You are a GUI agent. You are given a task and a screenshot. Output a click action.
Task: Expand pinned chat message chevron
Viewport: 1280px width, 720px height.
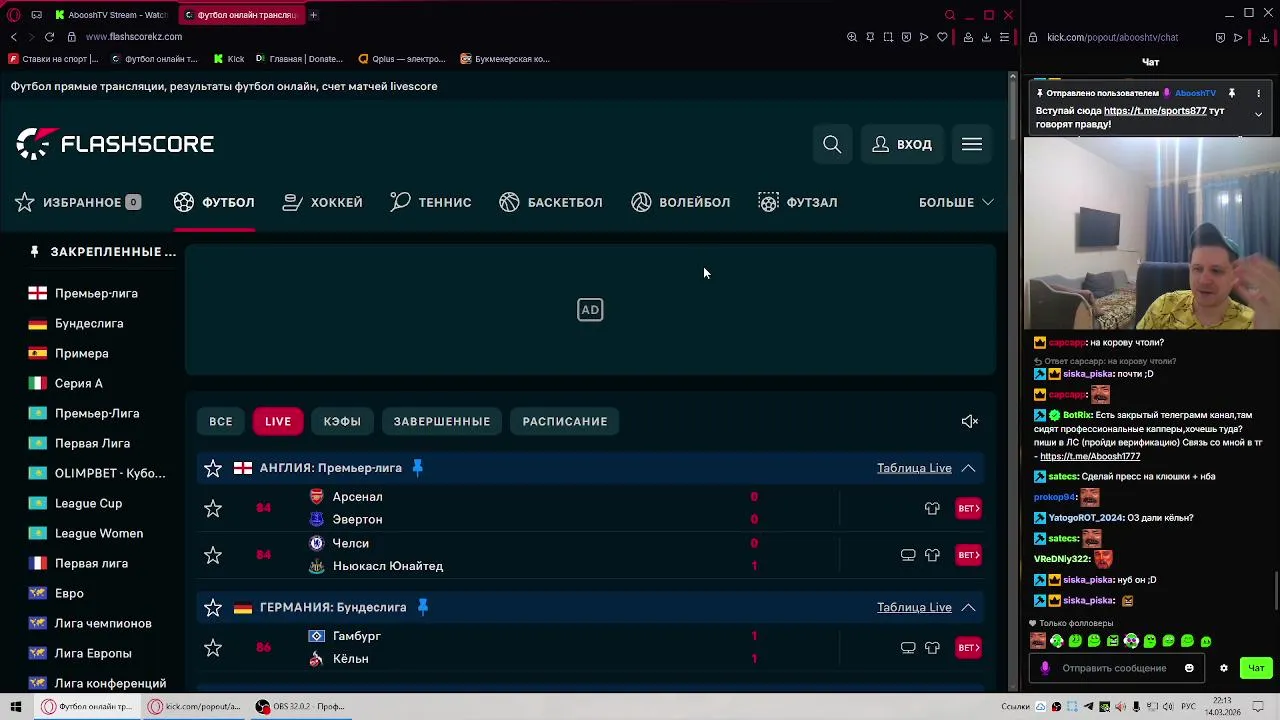[1258, 114]
